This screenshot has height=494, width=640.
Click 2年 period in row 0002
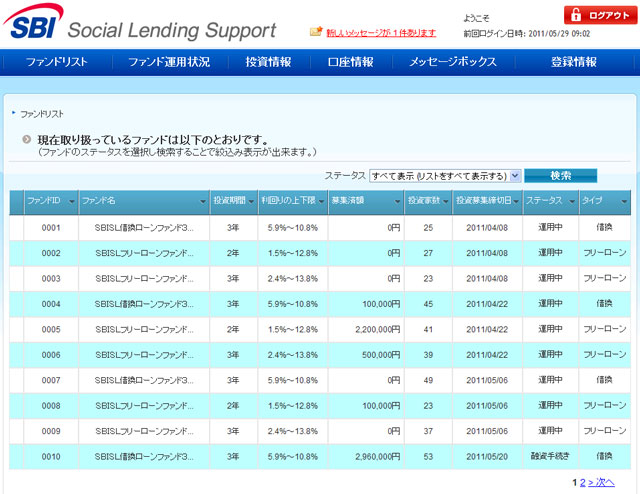[233, 253]
